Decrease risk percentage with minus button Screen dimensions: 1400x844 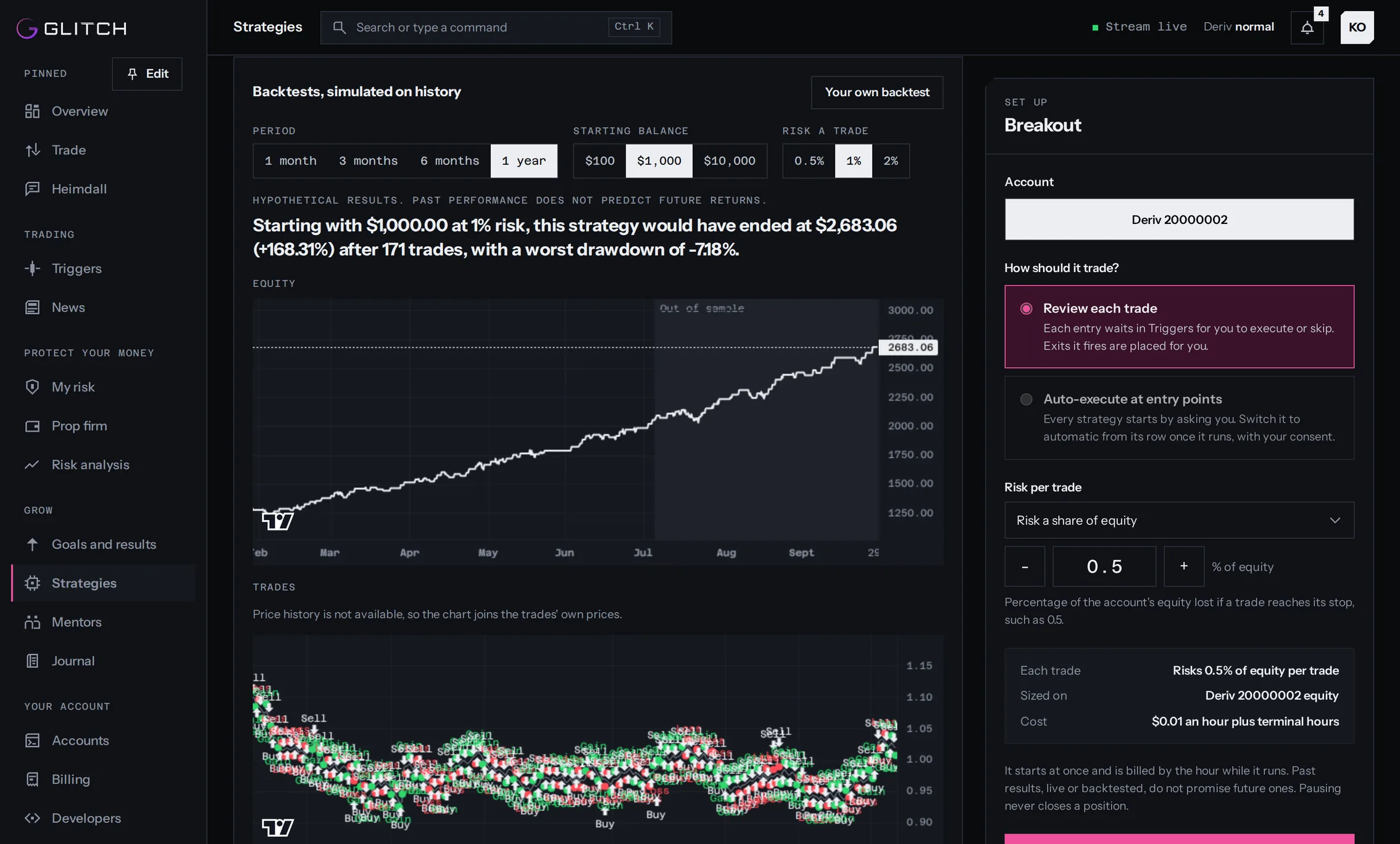click(1025, 566)
